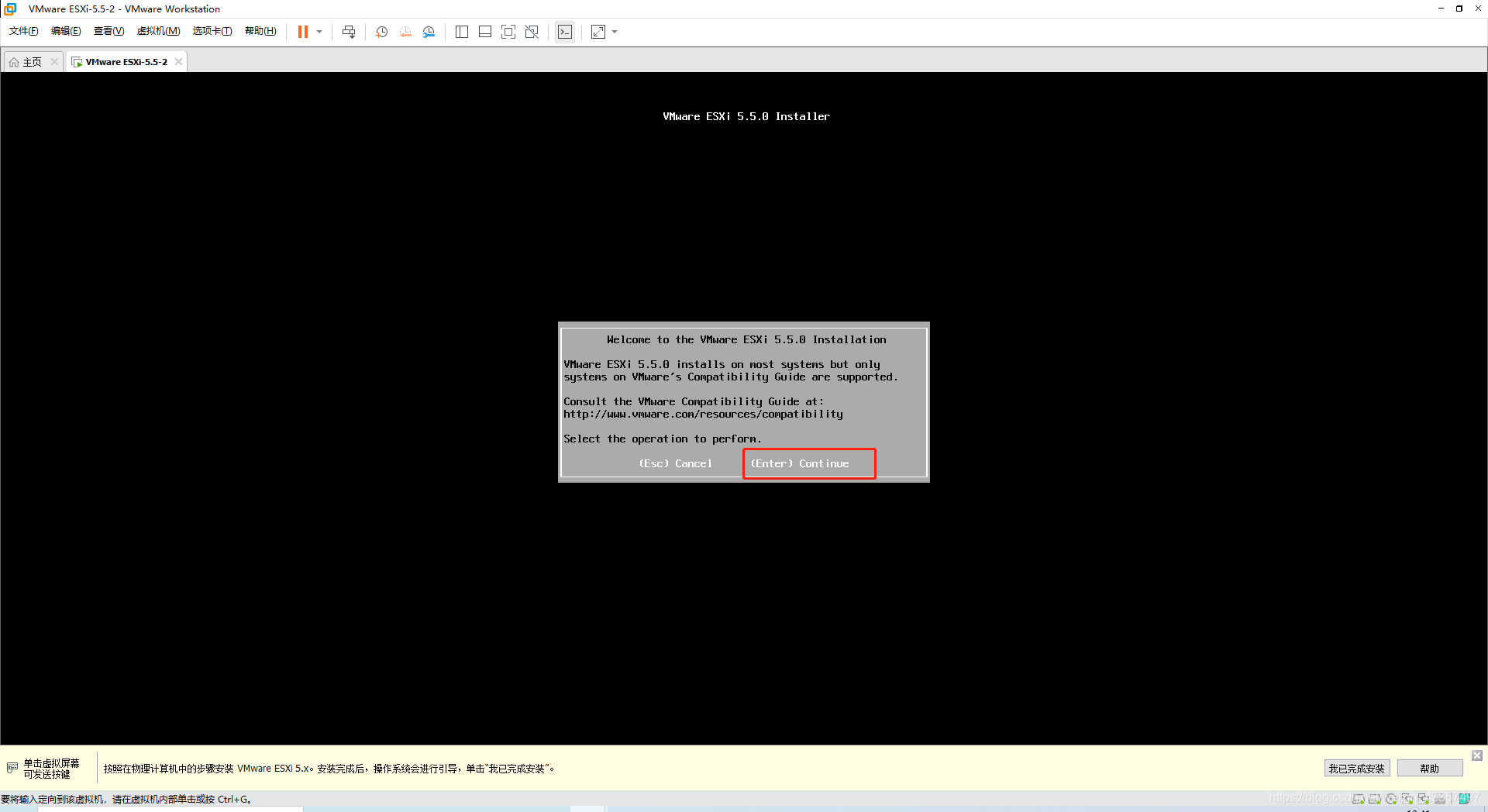Click the keyboard hint icon in hint bar
Viewport: 1488px width, 812px height.
point(12,768)
